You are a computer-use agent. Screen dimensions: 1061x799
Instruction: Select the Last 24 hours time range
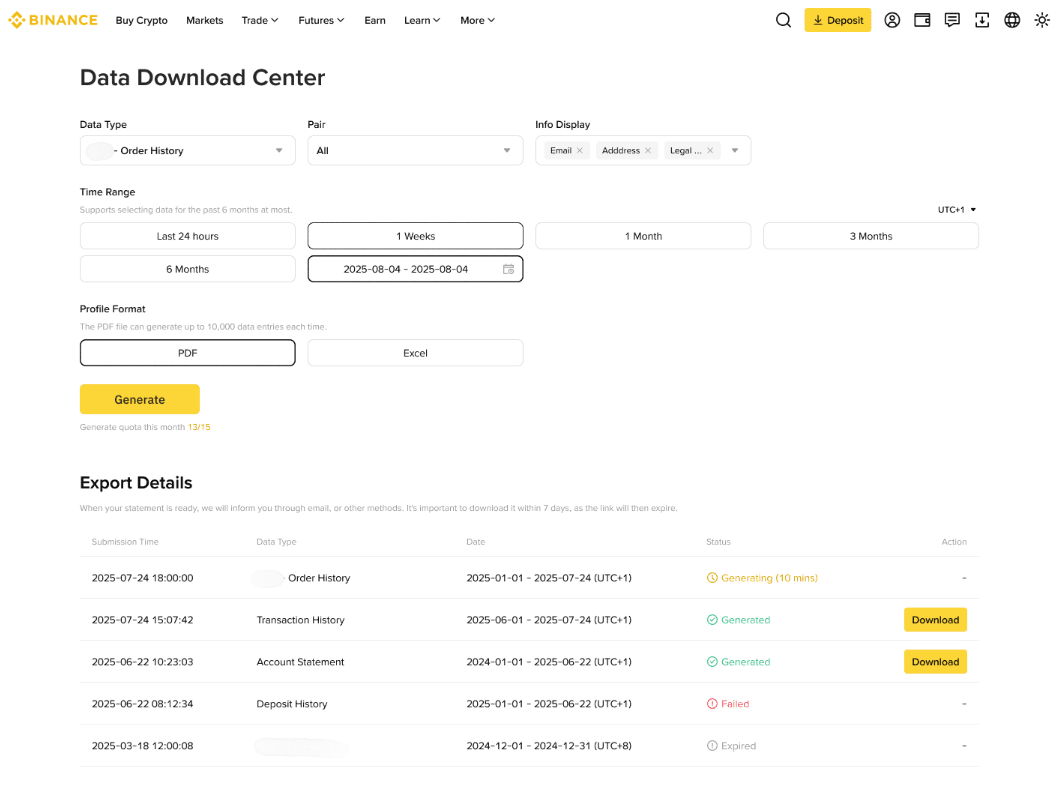point(187,236)
